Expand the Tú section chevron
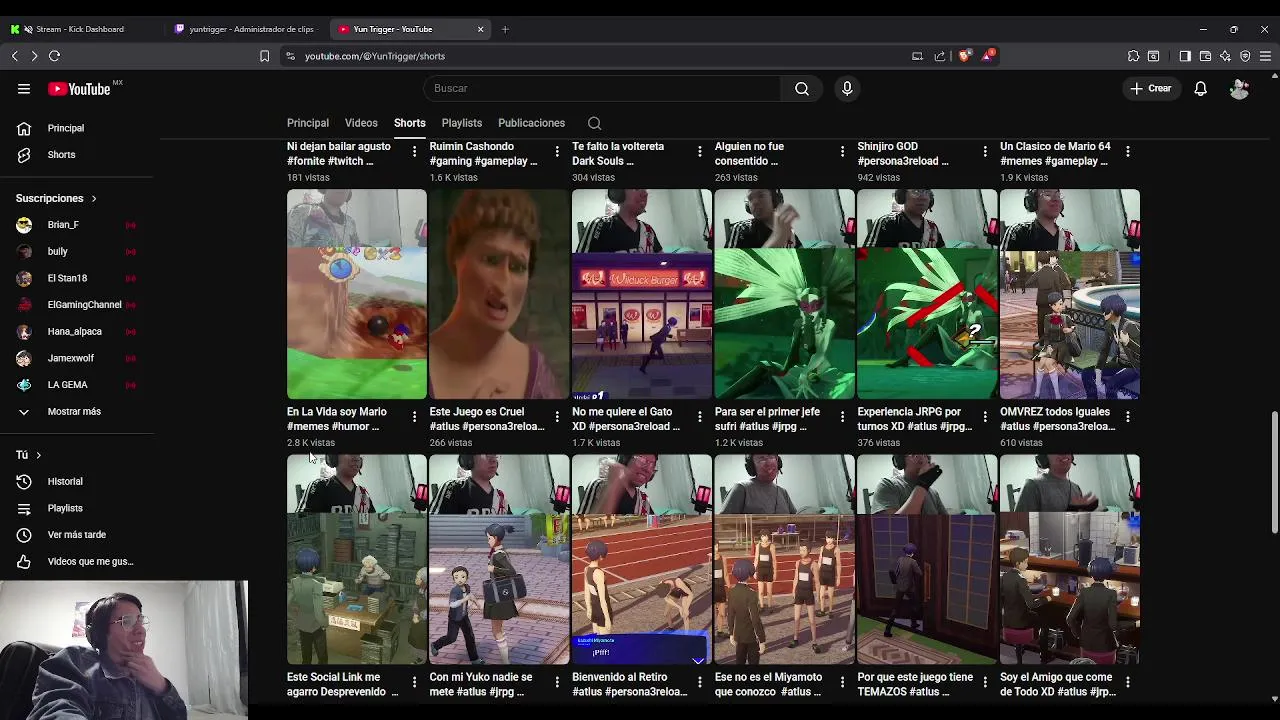This screenshot has width=1280, height=720. [38, 455]
